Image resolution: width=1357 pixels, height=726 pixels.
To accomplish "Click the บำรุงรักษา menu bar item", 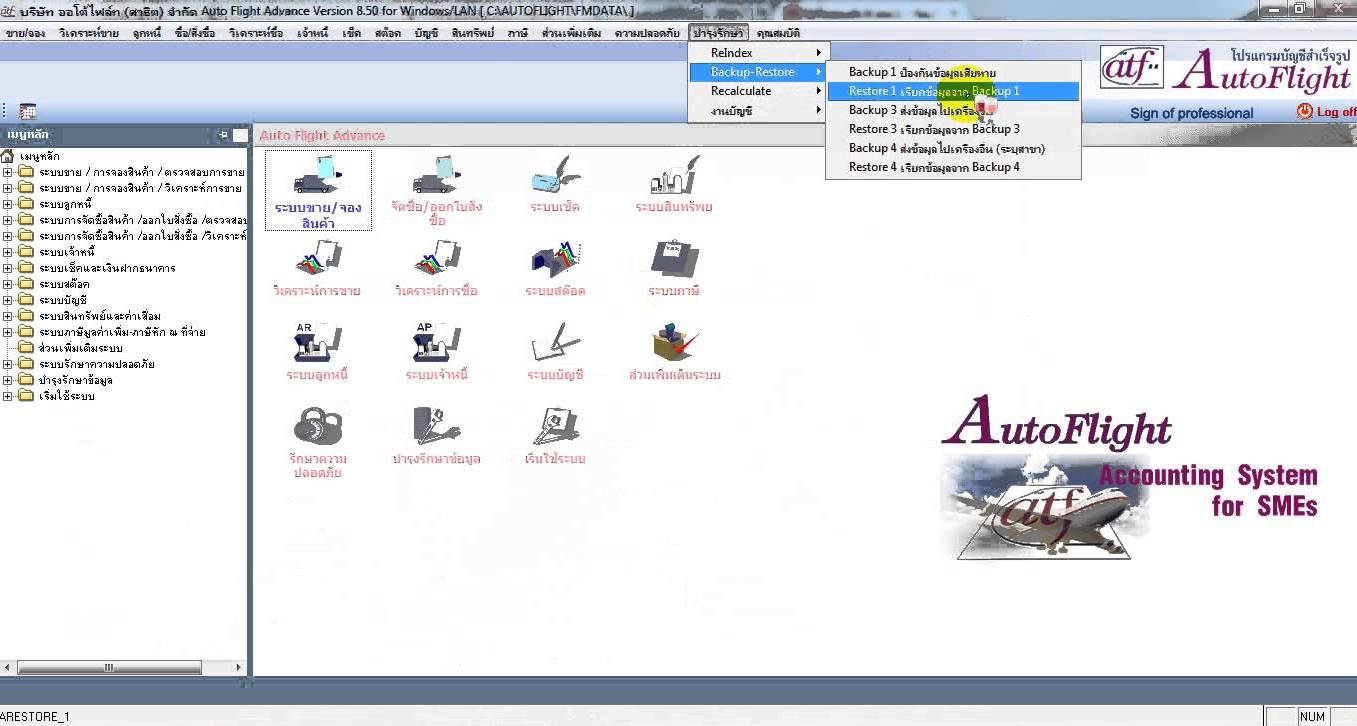I will tap(718, 33).
